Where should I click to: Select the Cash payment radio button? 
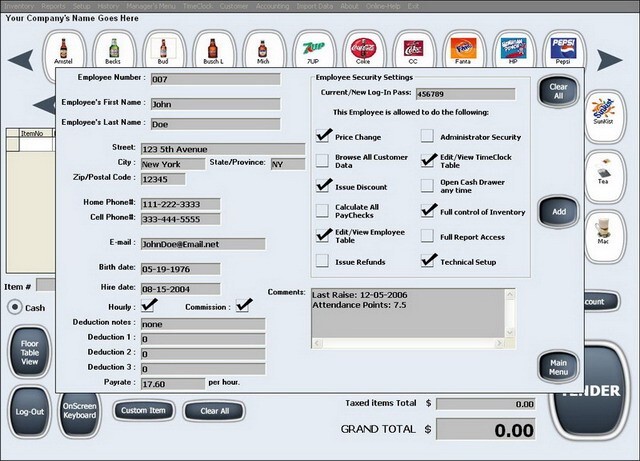(x=15, y=307)
